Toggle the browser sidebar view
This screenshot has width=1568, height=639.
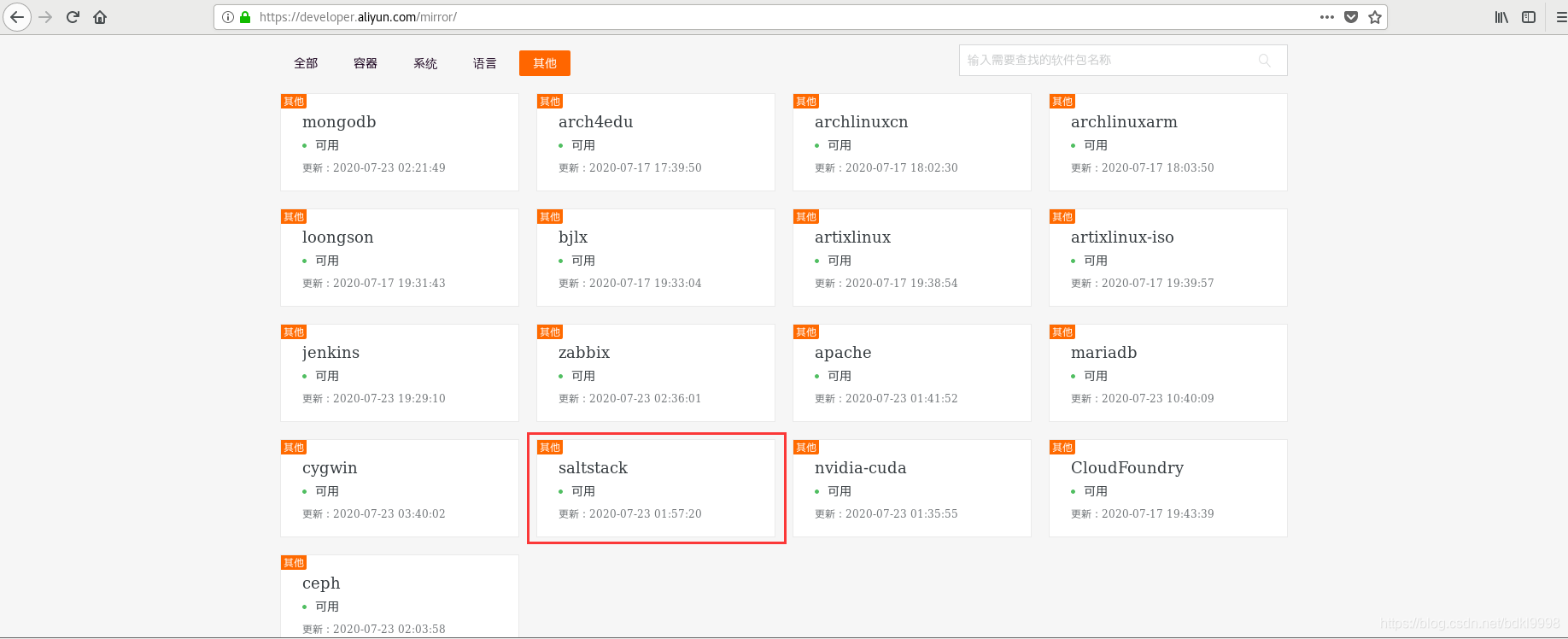point(1529,17)
